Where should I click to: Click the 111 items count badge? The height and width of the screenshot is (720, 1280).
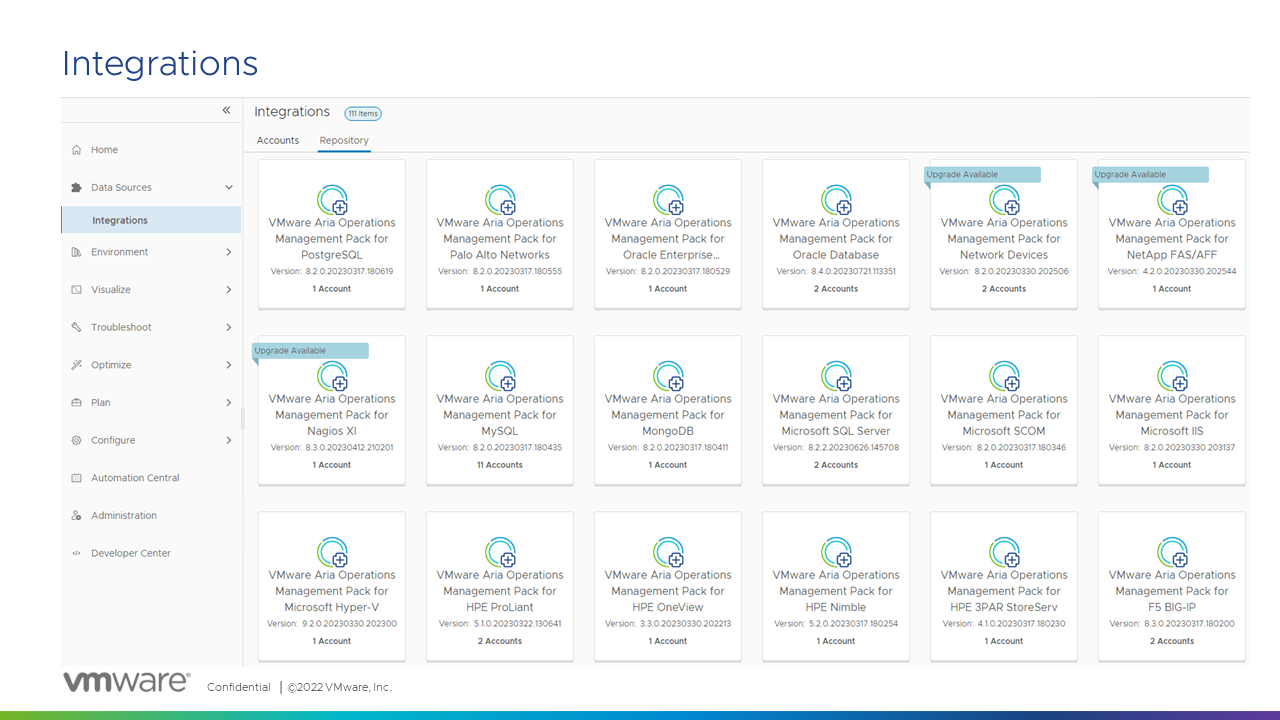point(363,114)
